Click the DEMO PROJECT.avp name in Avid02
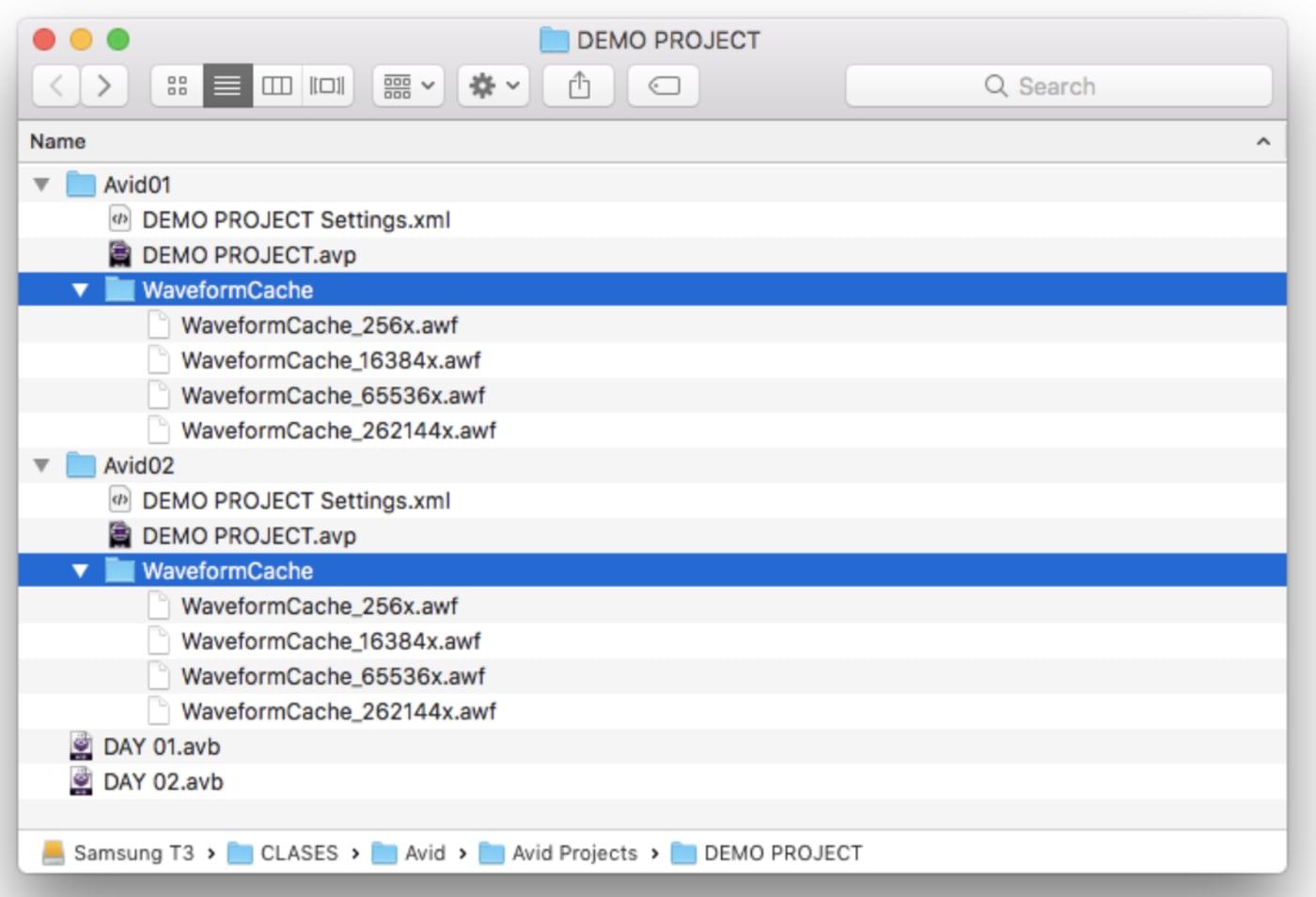 click(x=249, y=536)
